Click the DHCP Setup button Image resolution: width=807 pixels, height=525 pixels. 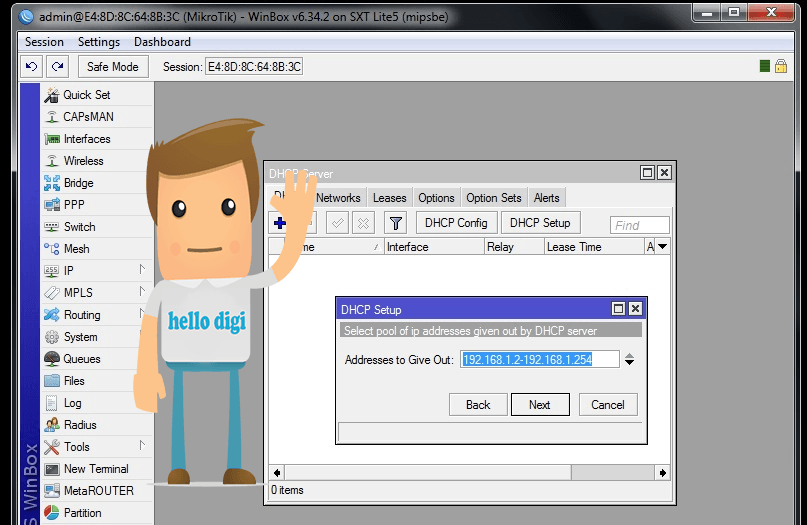pos(540,223)
